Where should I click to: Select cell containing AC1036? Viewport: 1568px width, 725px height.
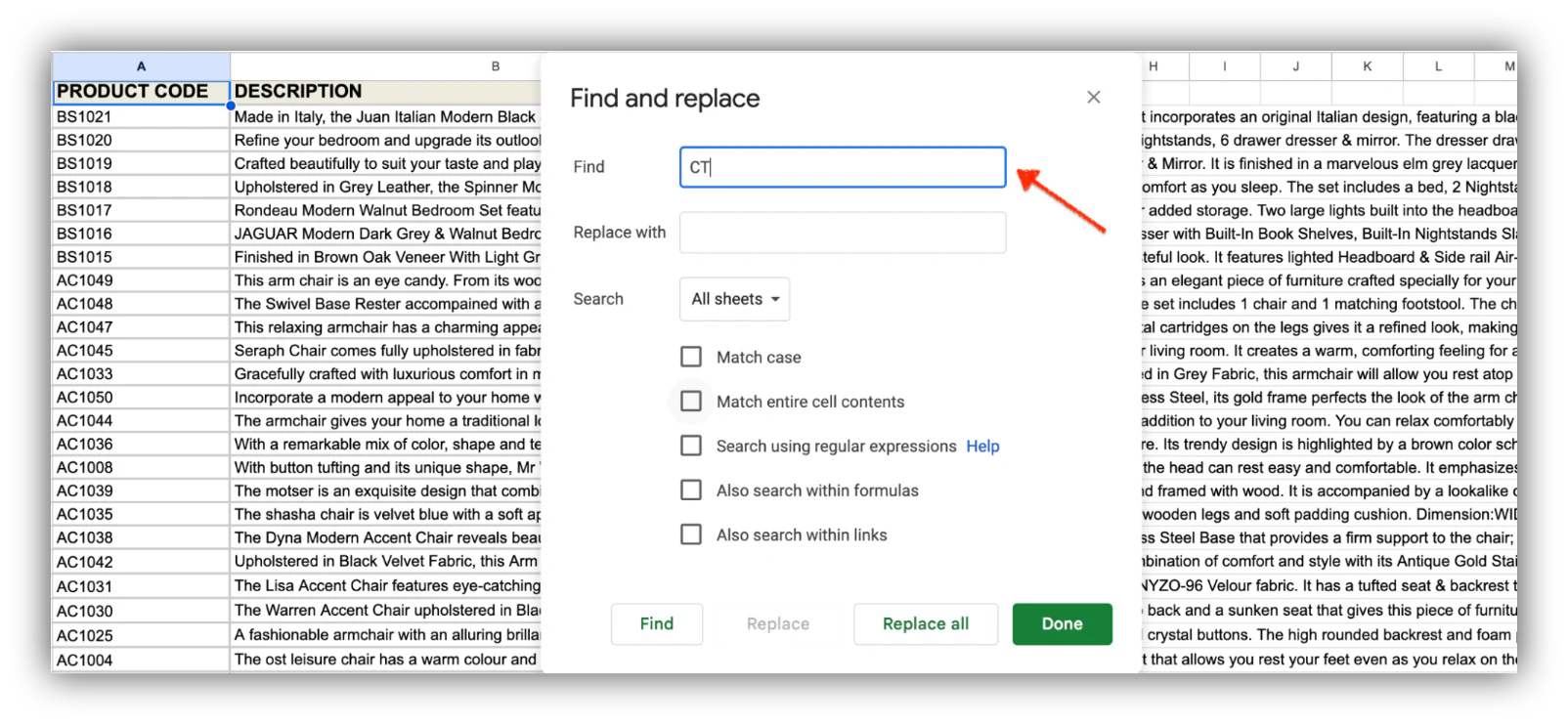click(141, 445)
